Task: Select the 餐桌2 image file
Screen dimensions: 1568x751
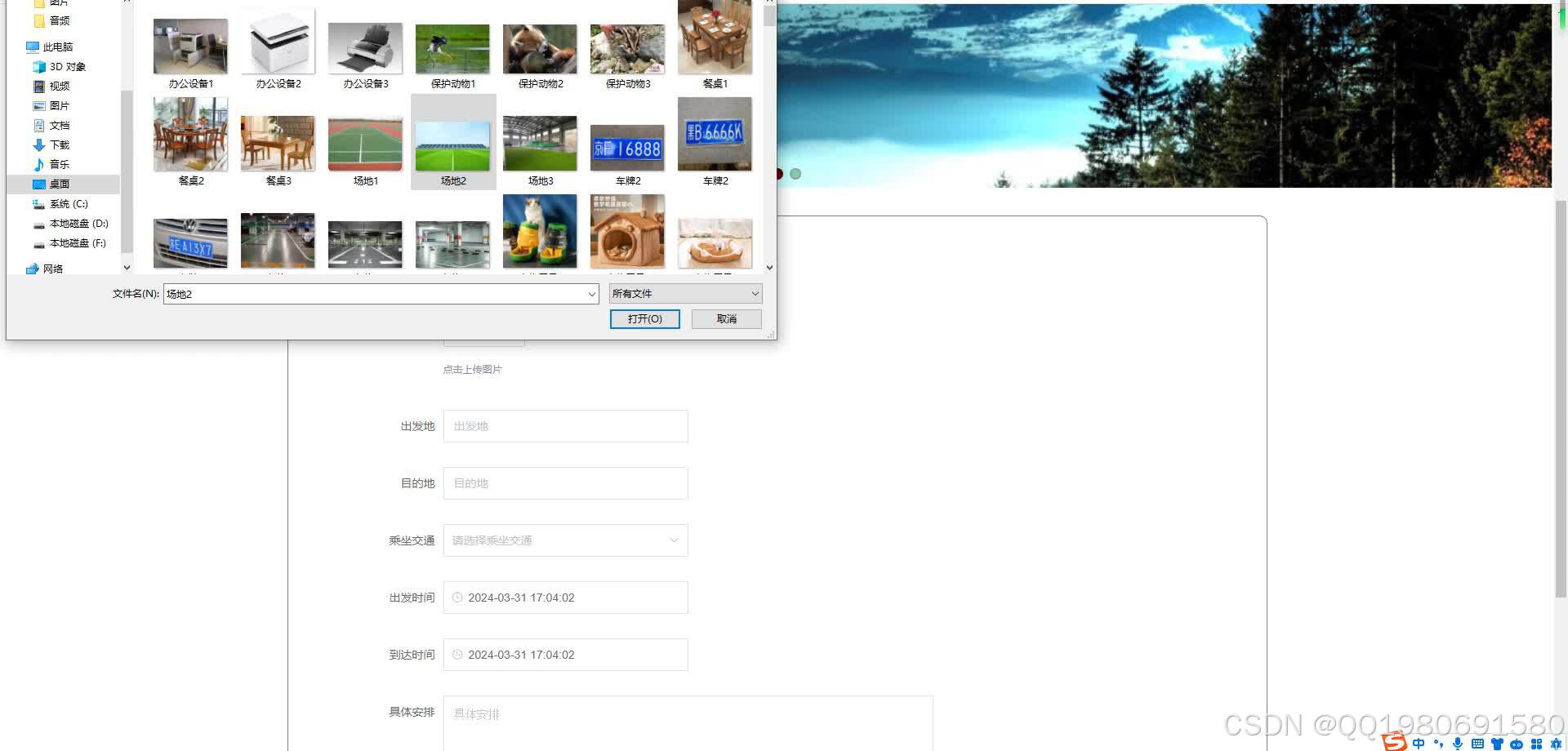Action: pyautogui.click(x=190, y=142)
